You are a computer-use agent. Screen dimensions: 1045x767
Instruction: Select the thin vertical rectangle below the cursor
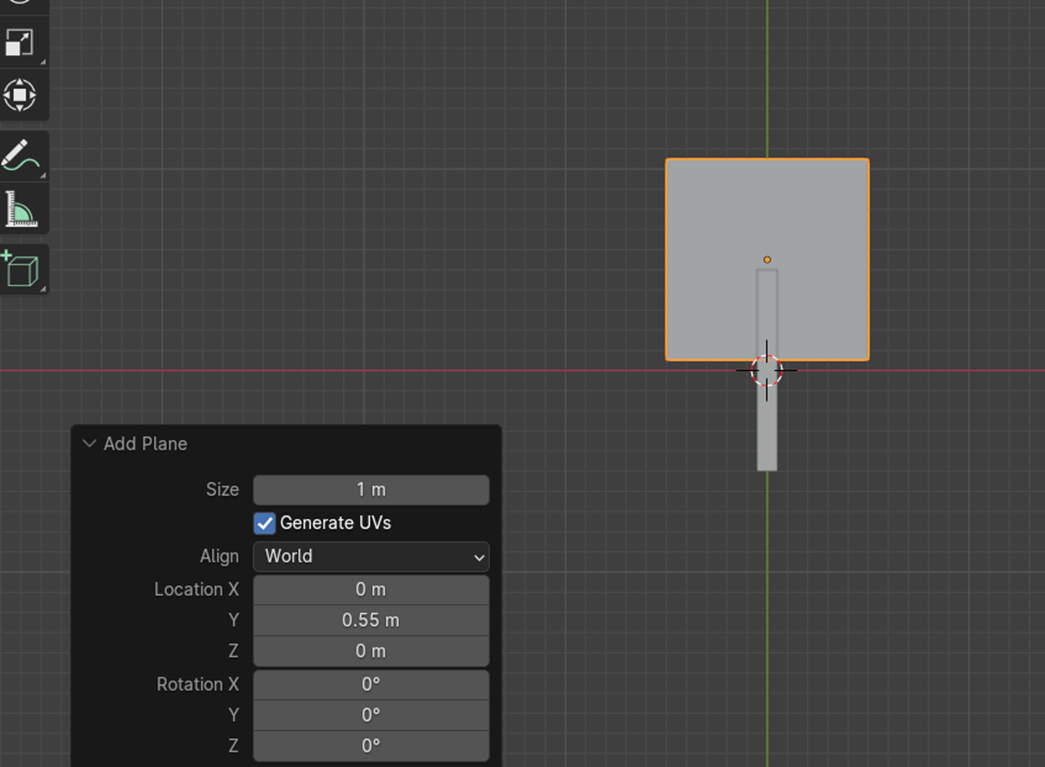point(767,435)
